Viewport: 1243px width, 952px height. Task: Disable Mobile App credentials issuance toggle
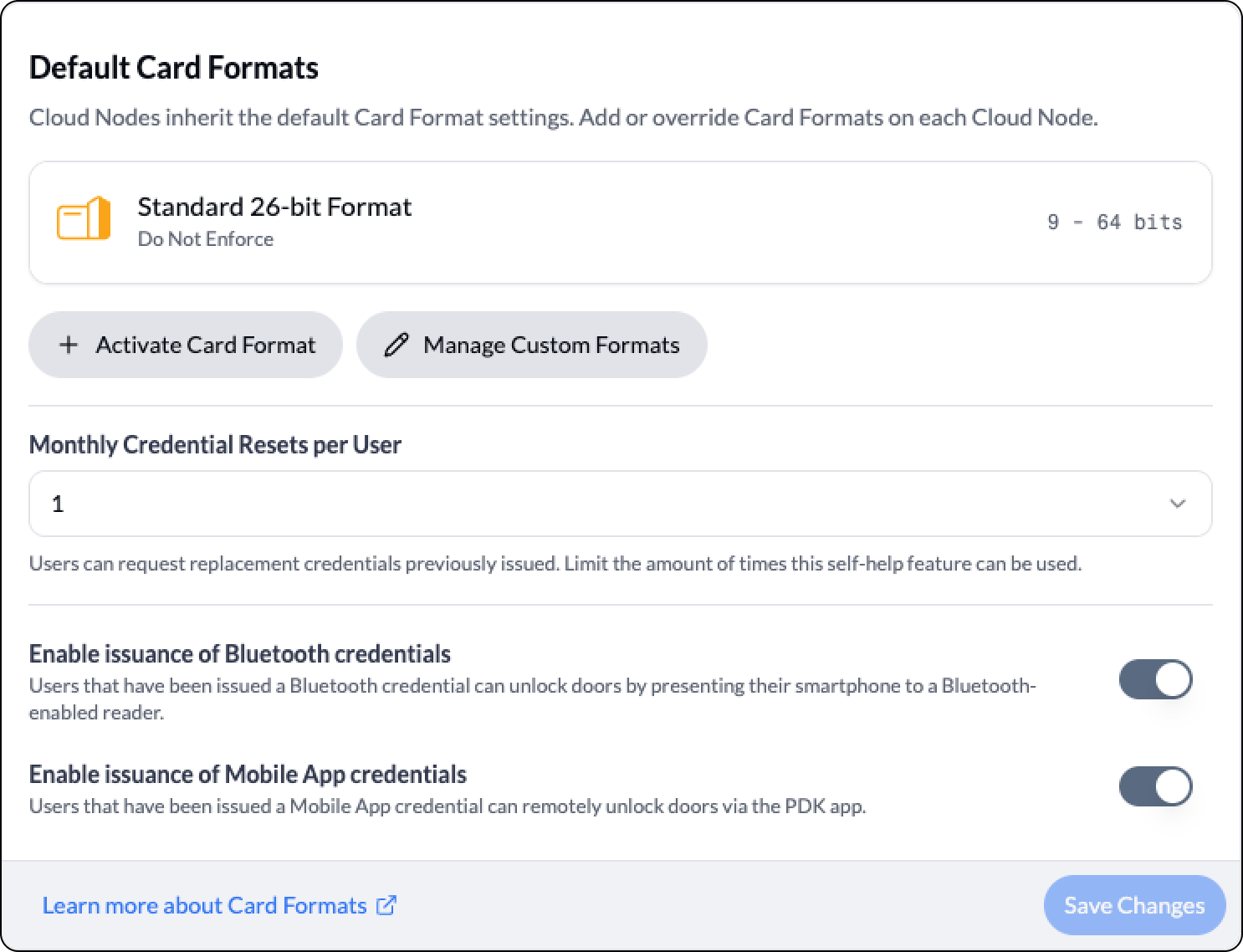[x=1156, y=786]
